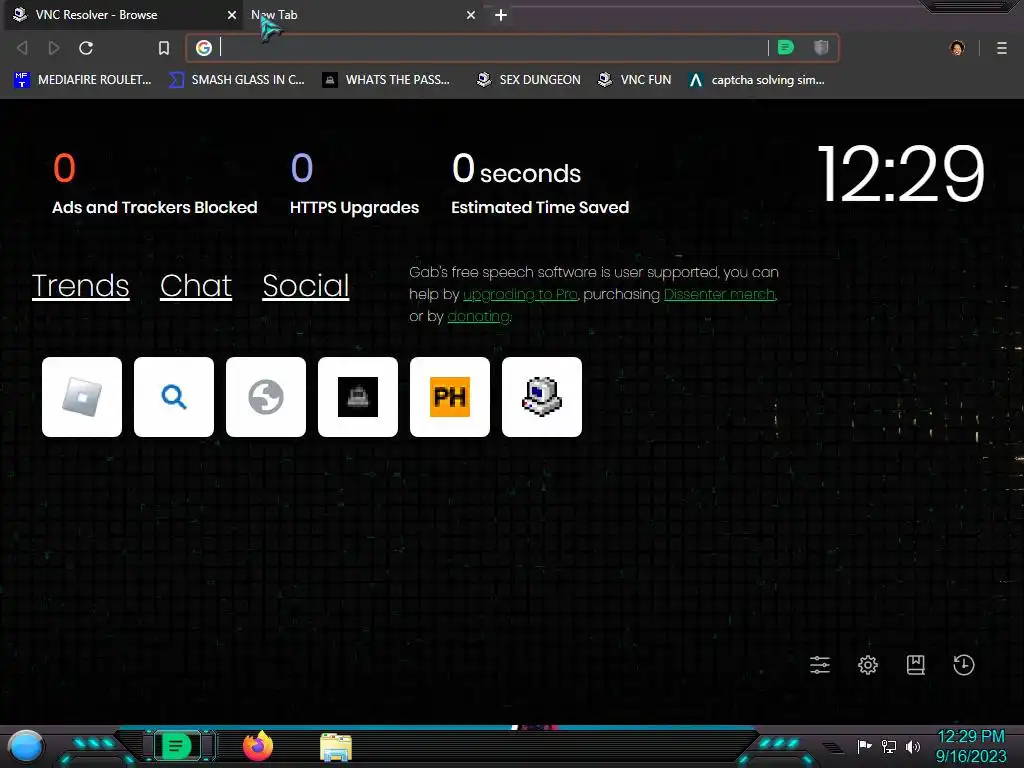The height and width of the screenshot is (768, 1024).
Task: Follow the Dissenter merch link
Action: (x=720, y=295)
